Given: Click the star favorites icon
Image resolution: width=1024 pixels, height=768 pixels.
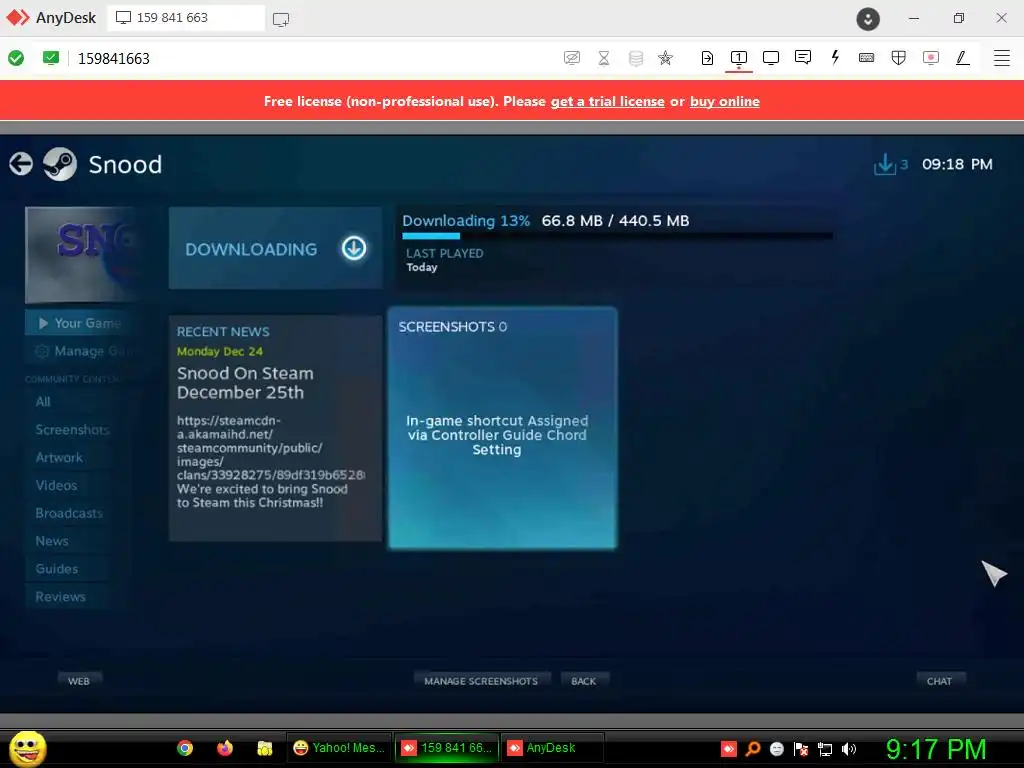Looking at the screenshot, I should tap(665, 58).
